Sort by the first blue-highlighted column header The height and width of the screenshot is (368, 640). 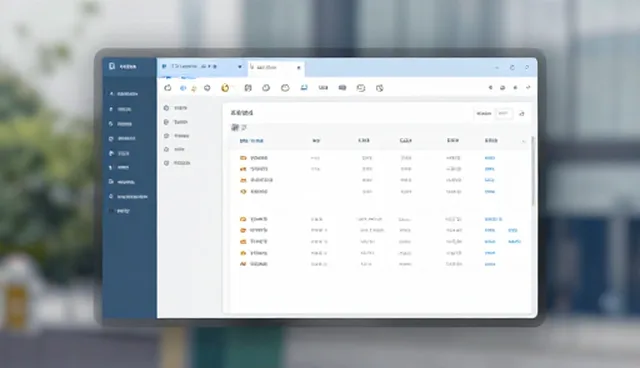tap(251, 141)
